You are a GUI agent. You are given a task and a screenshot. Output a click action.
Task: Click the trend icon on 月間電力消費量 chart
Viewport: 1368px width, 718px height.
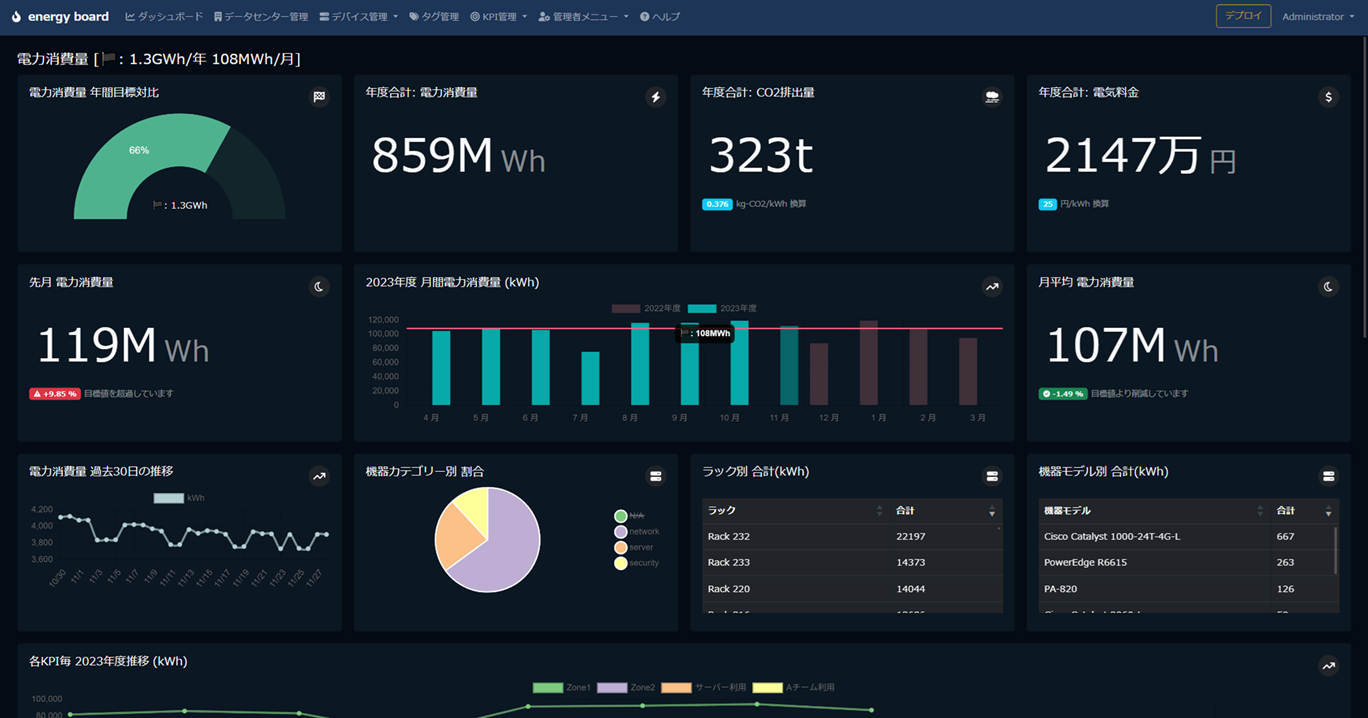(x=992, y=287)
